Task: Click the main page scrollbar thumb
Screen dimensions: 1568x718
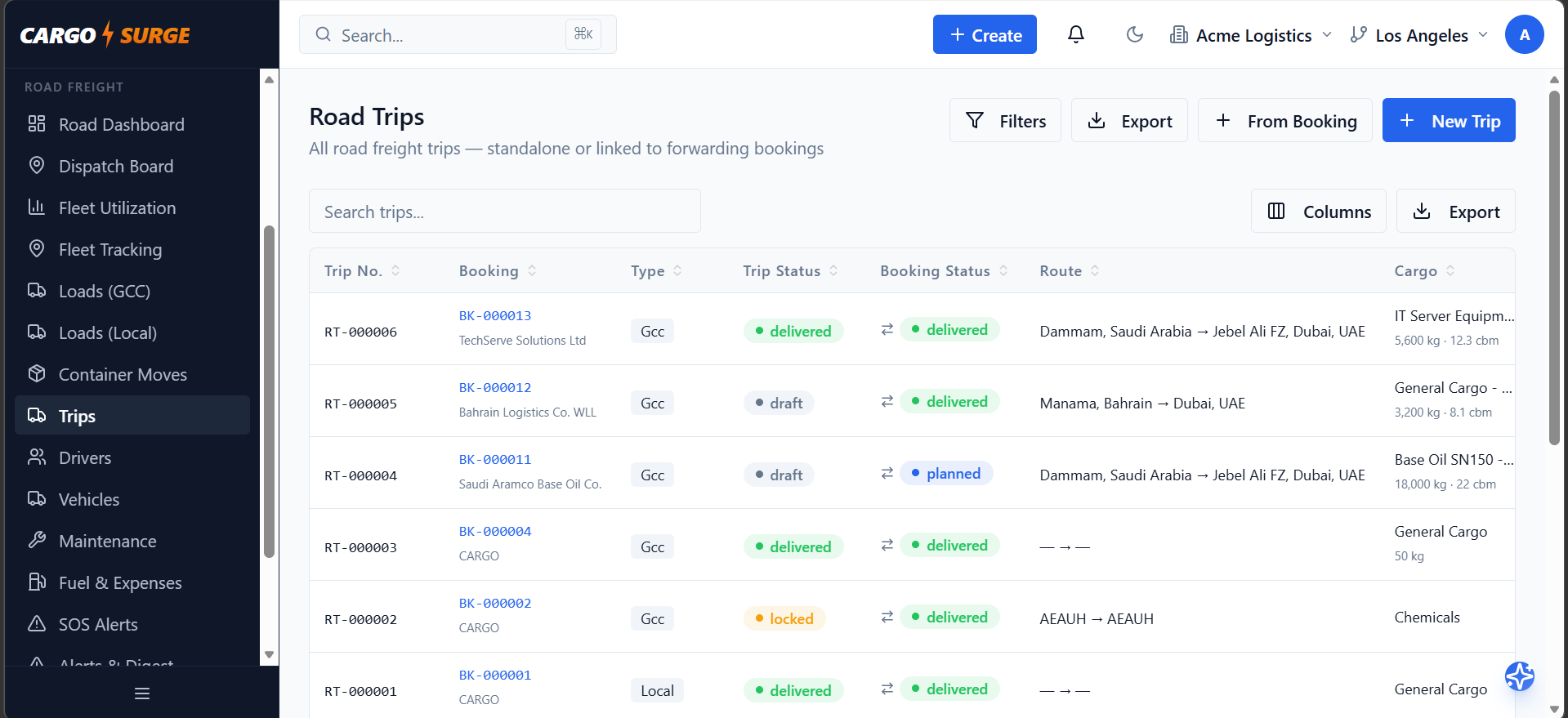Action: point(1554,268)
